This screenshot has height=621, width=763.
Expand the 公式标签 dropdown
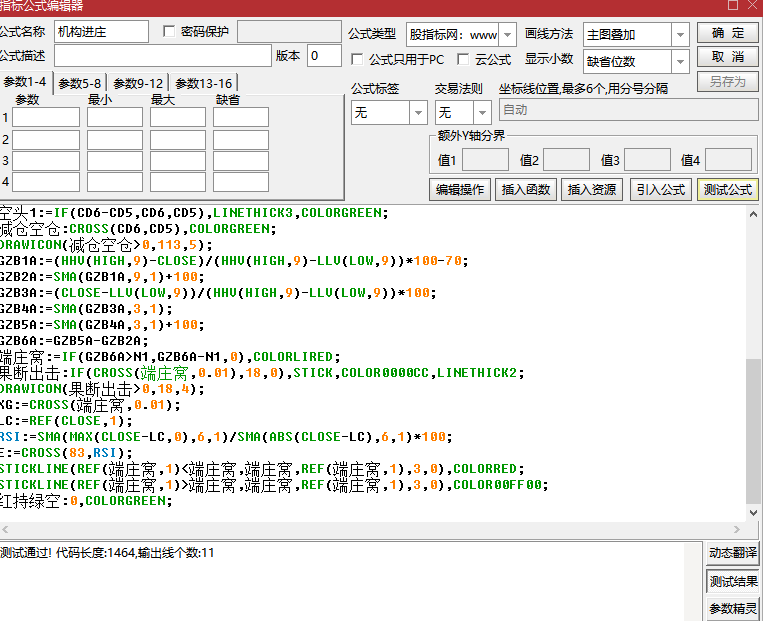[x=418, y=113]
